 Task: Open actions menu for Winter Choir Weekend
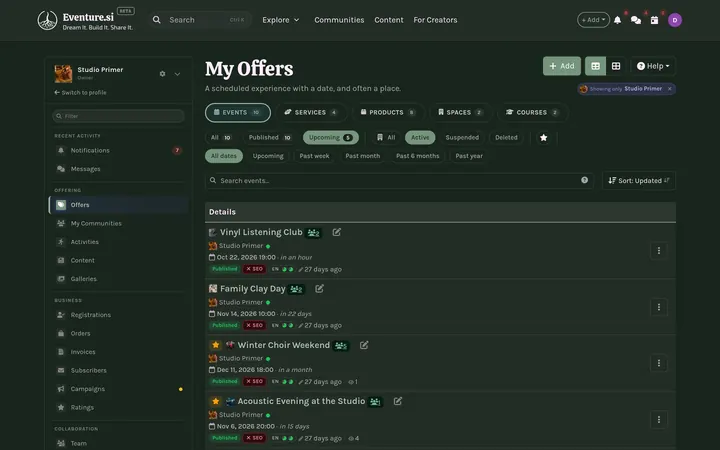(658, 363)
